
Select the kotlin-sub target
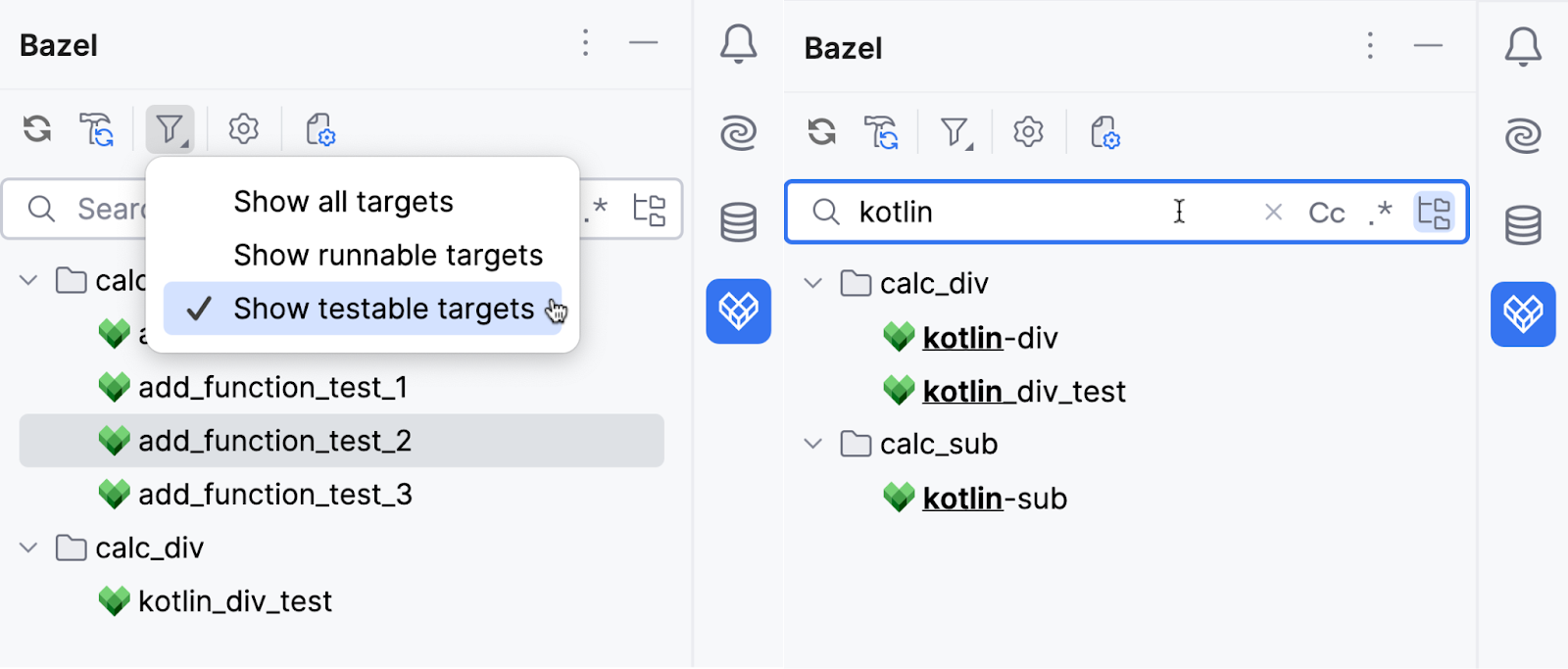pos(994,499)
